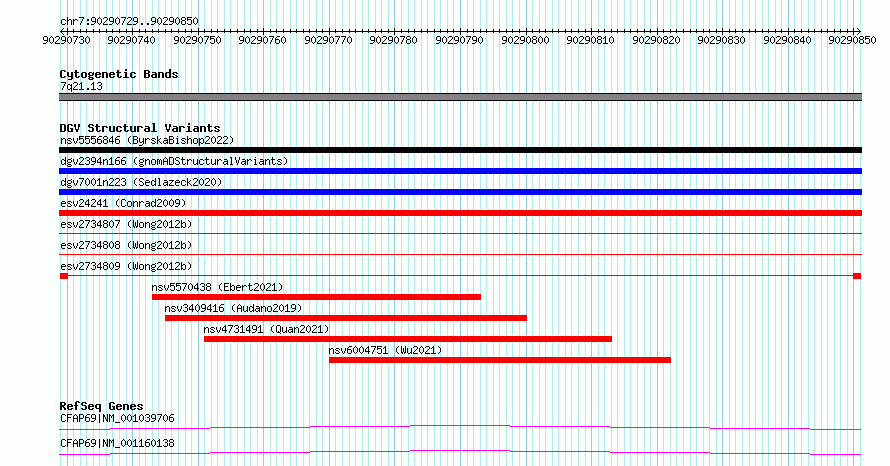Viewport: 890px width, 466px height.
Task: Click the 7q21.13 band label
Action: click(x=81, y=86)
